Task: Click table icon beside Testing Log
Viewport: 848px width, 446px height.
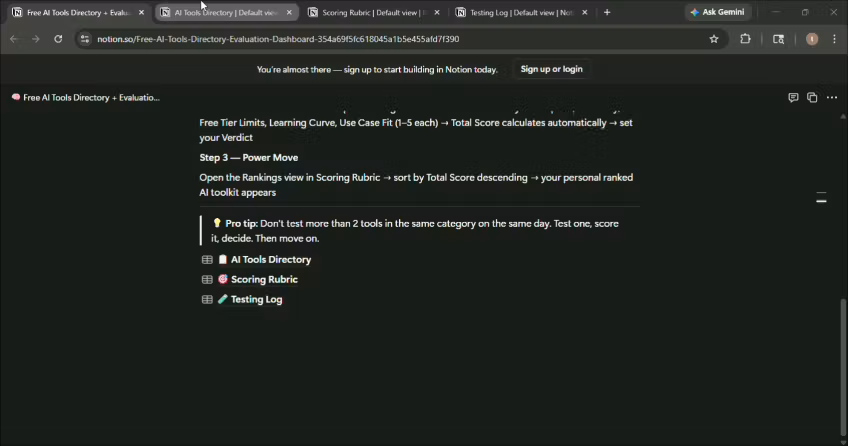Action: pos(207,299)
